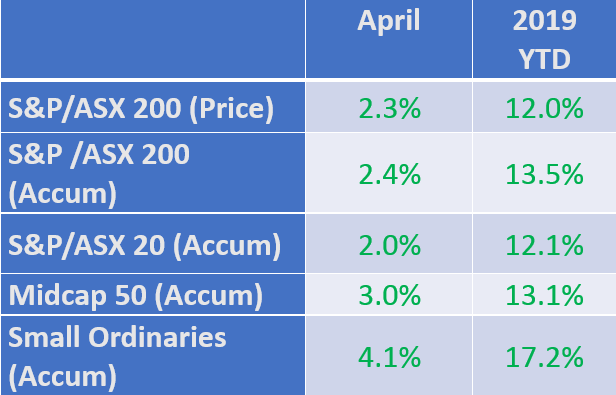Click the S&P /ASX 200 (Accum) row label
The width and height of the screenshot is (616, 395).
(153, 173)
